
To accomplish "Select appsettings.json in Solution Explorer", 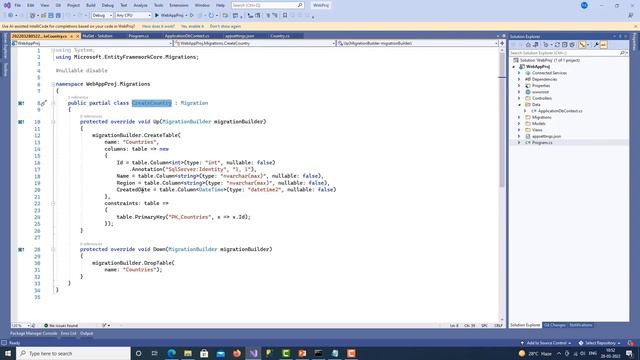I will pos(546,136).
